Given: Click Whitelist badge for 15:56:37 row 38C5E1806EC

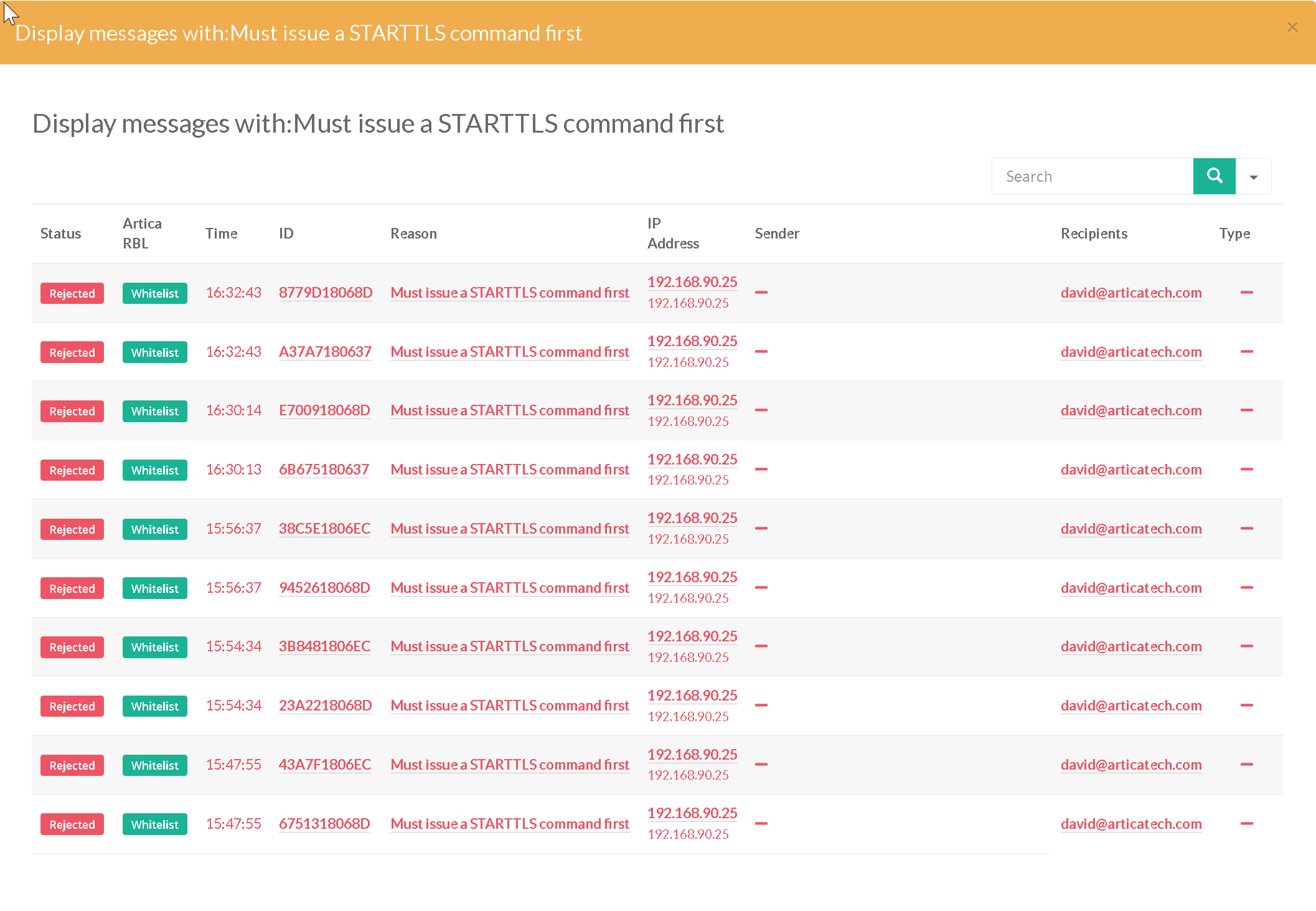Looking at the screenshot, I should click(154, 529).
